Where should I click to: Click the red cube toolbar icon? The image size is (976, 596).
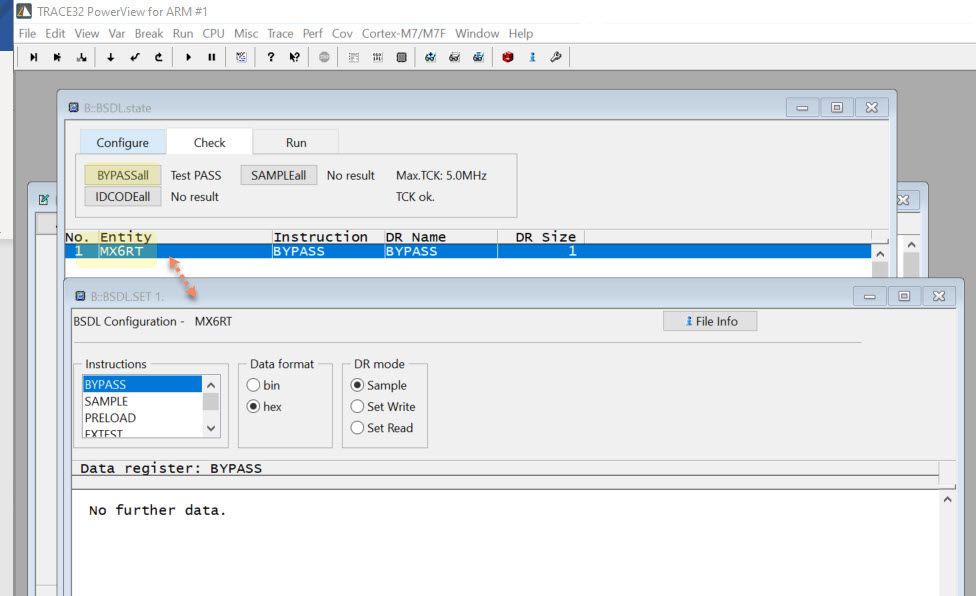[508, 57]
